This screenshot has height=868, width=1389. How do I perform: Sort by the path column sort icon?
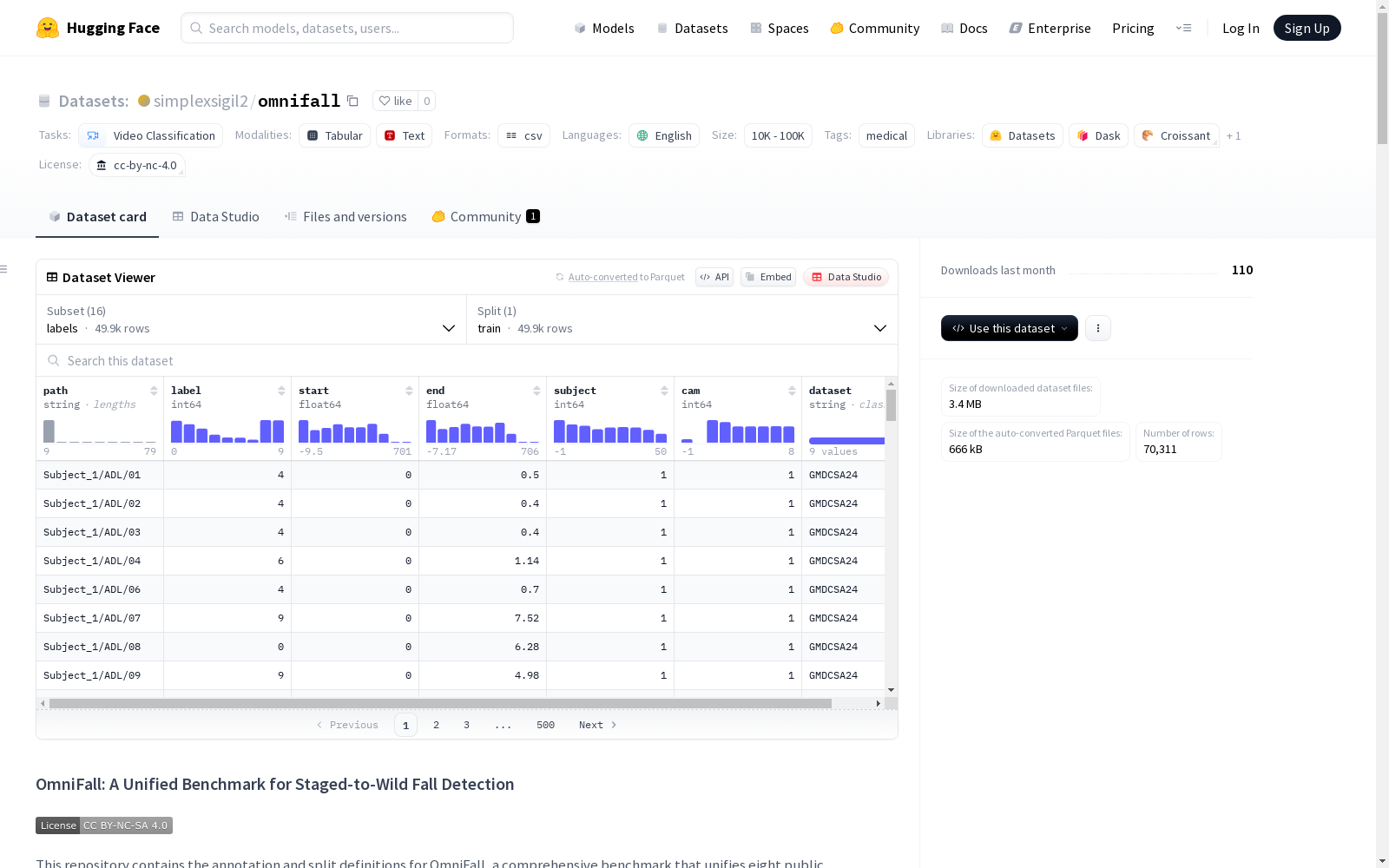point(154,391)
